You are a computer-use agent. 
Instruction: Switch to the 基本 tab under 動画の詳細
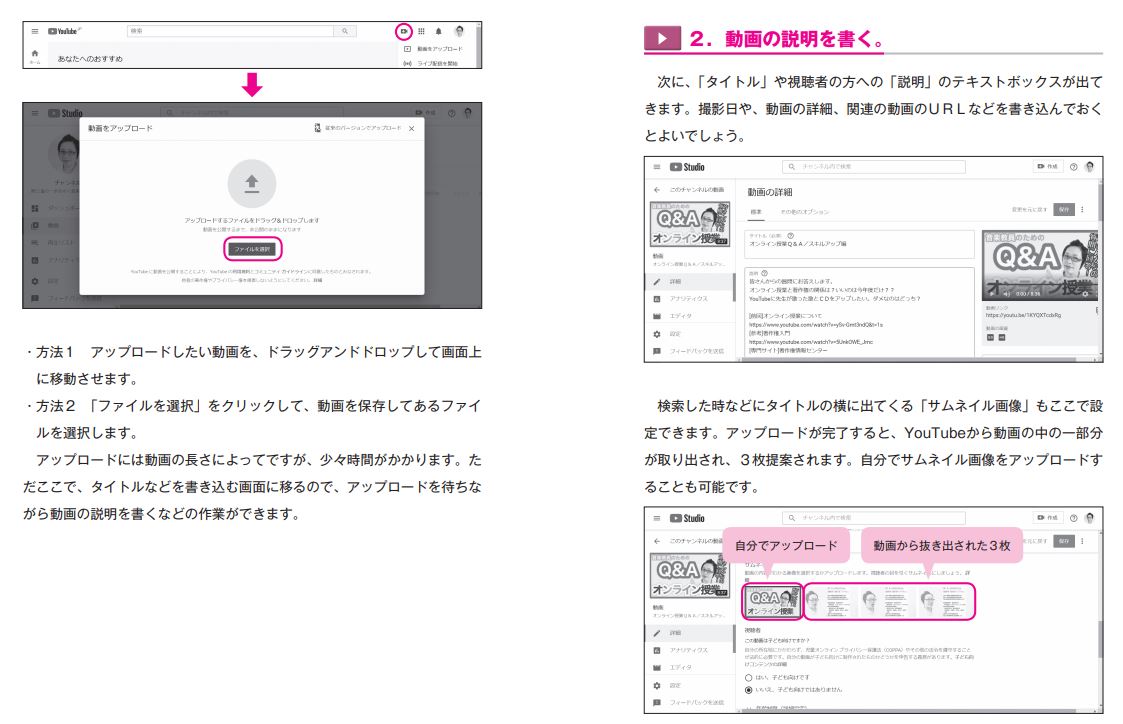point(756,212)
